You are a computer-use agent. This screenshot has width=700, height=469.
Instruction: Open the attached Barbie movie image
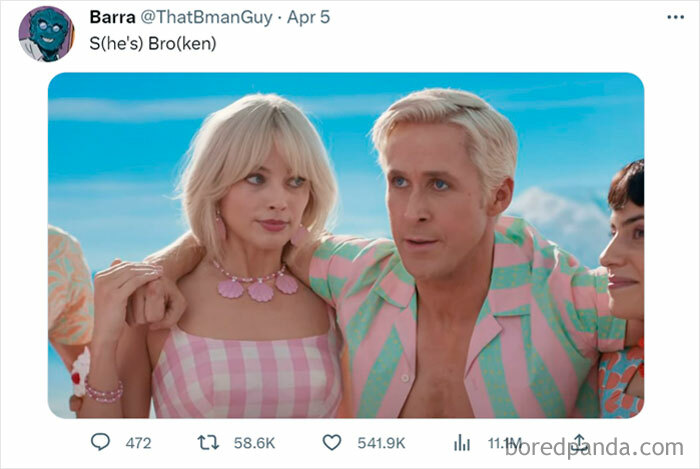[346, 245]
